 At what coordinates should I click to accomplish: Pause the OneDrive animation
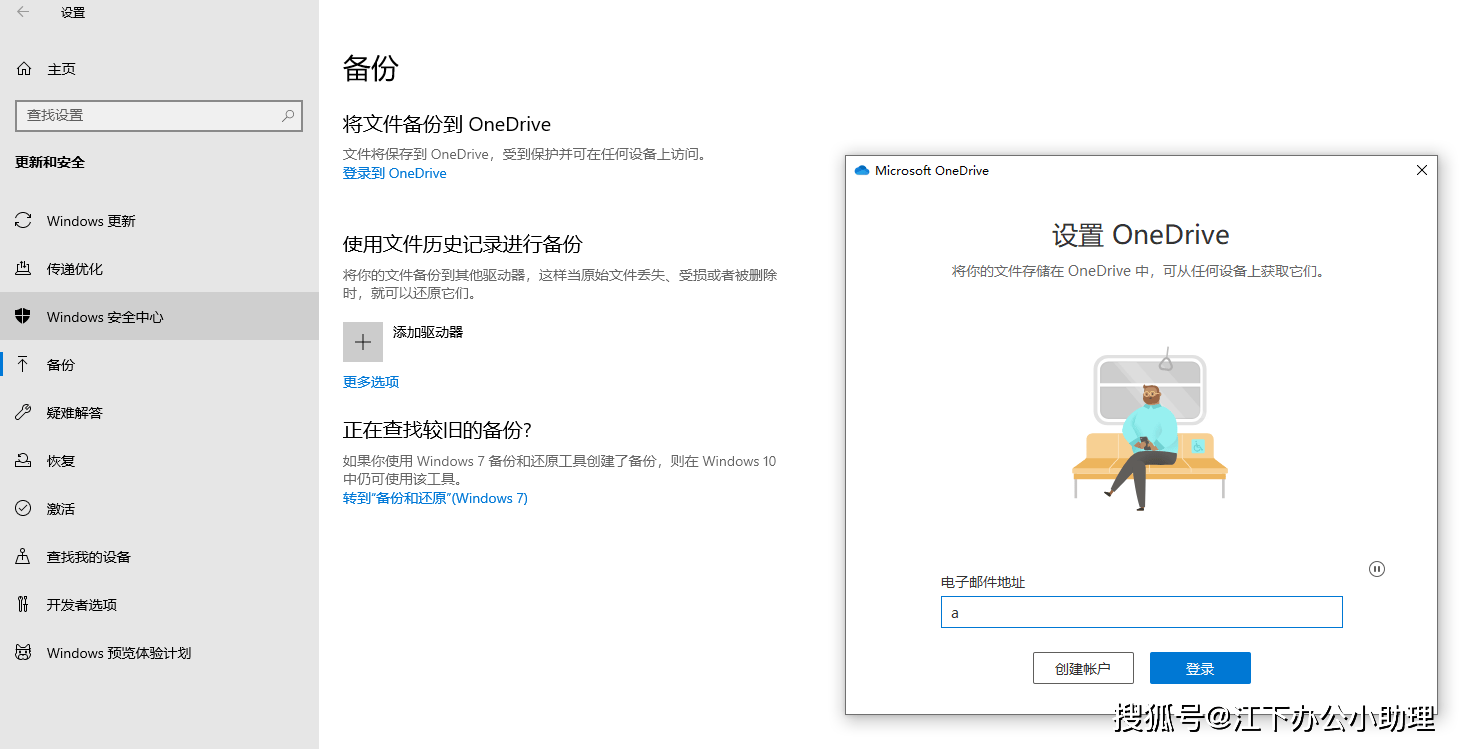pos(1377,569)
